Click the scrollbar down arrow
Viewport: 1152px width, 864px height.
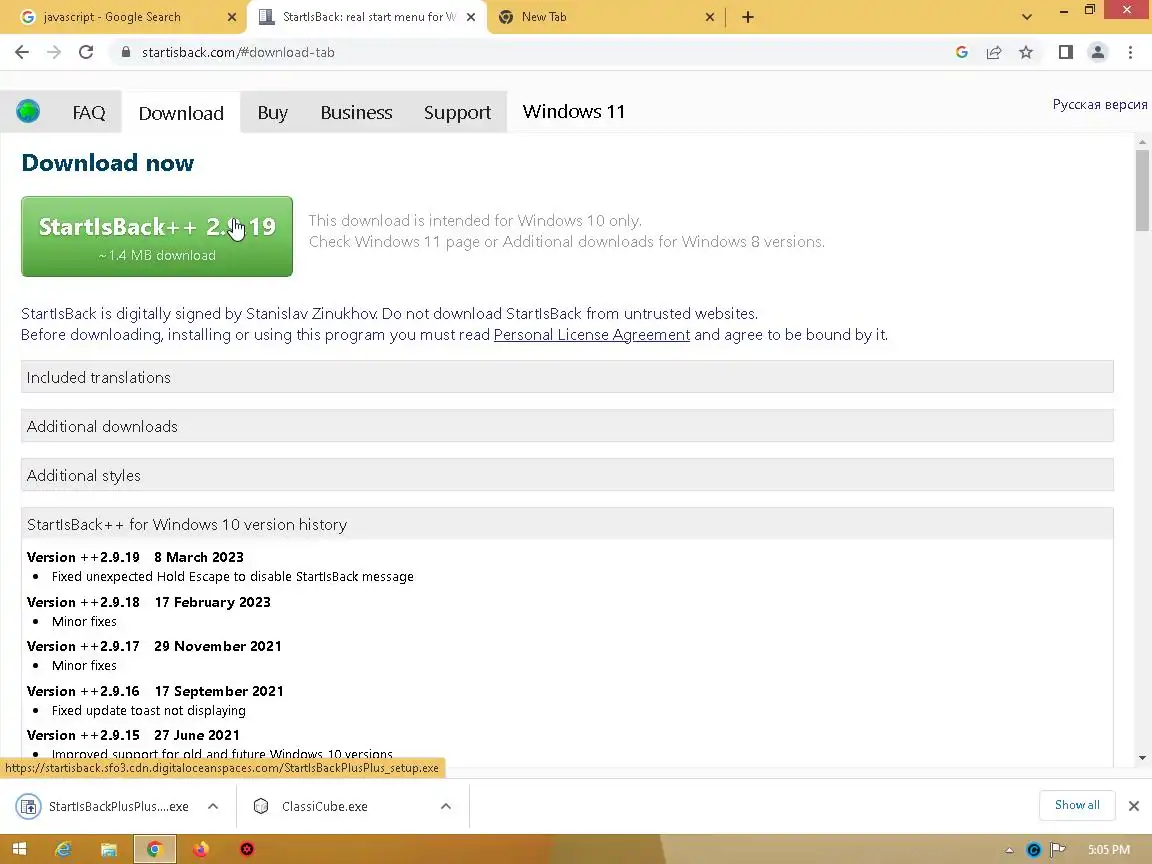(1142, 757)
